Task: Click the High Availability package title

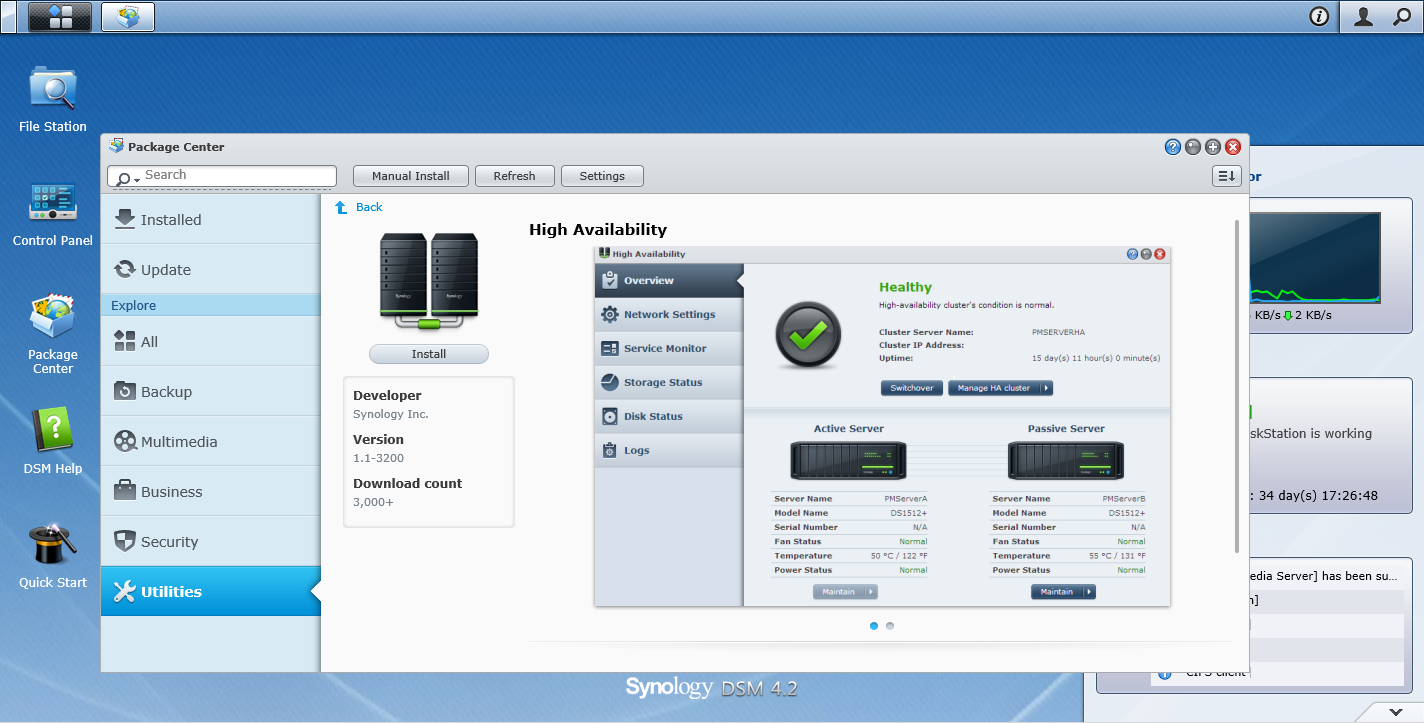Action: (x=598, y=230)
